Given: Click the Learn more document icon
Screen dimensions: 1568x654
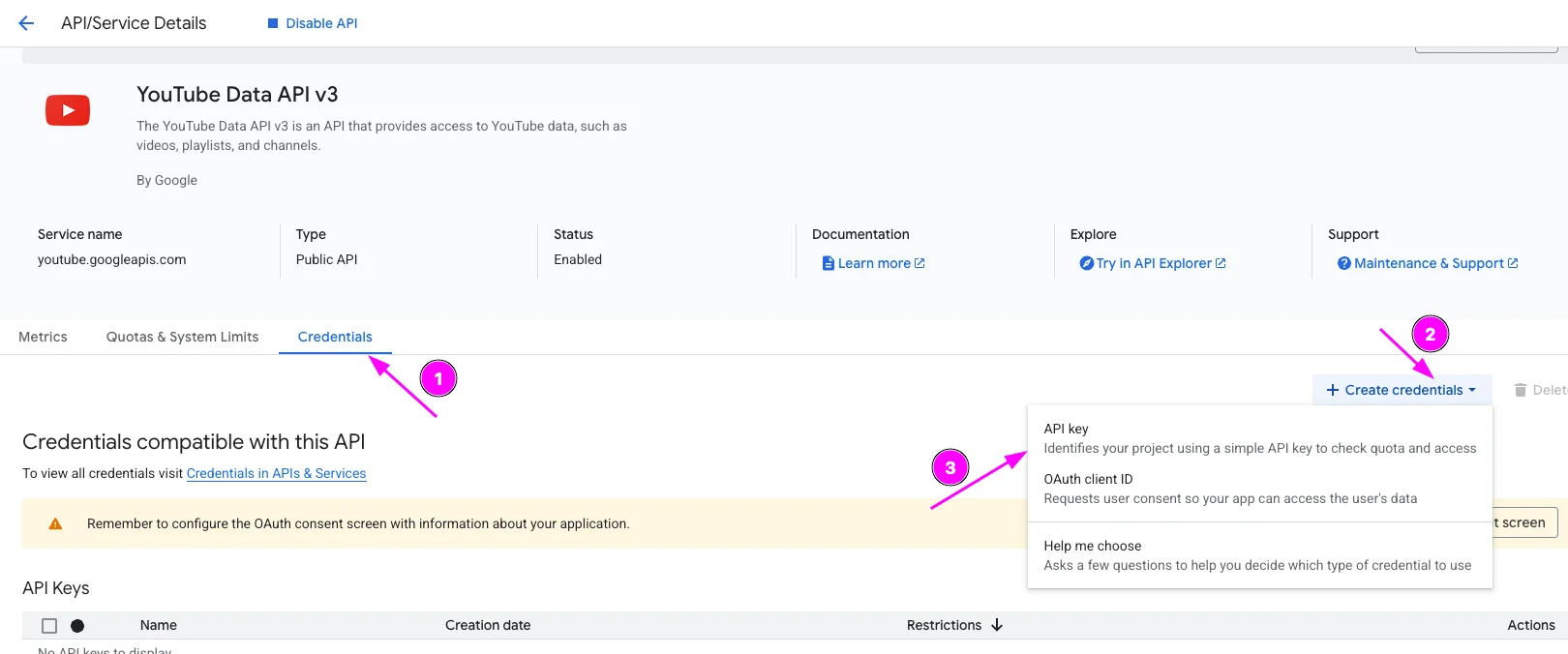Looking at the screenshot, I should 828,263.
